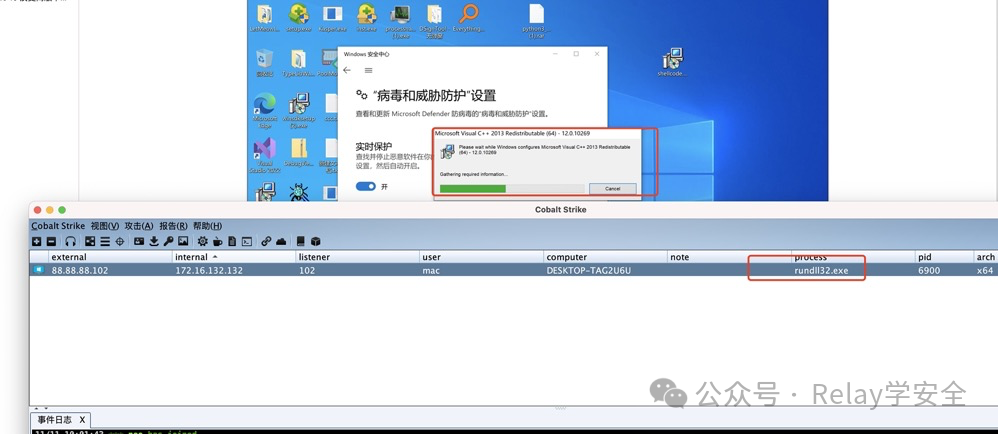Viewport: 998px width, 434px height.
Task: Sort by pid column header
Action: (945, 257)
